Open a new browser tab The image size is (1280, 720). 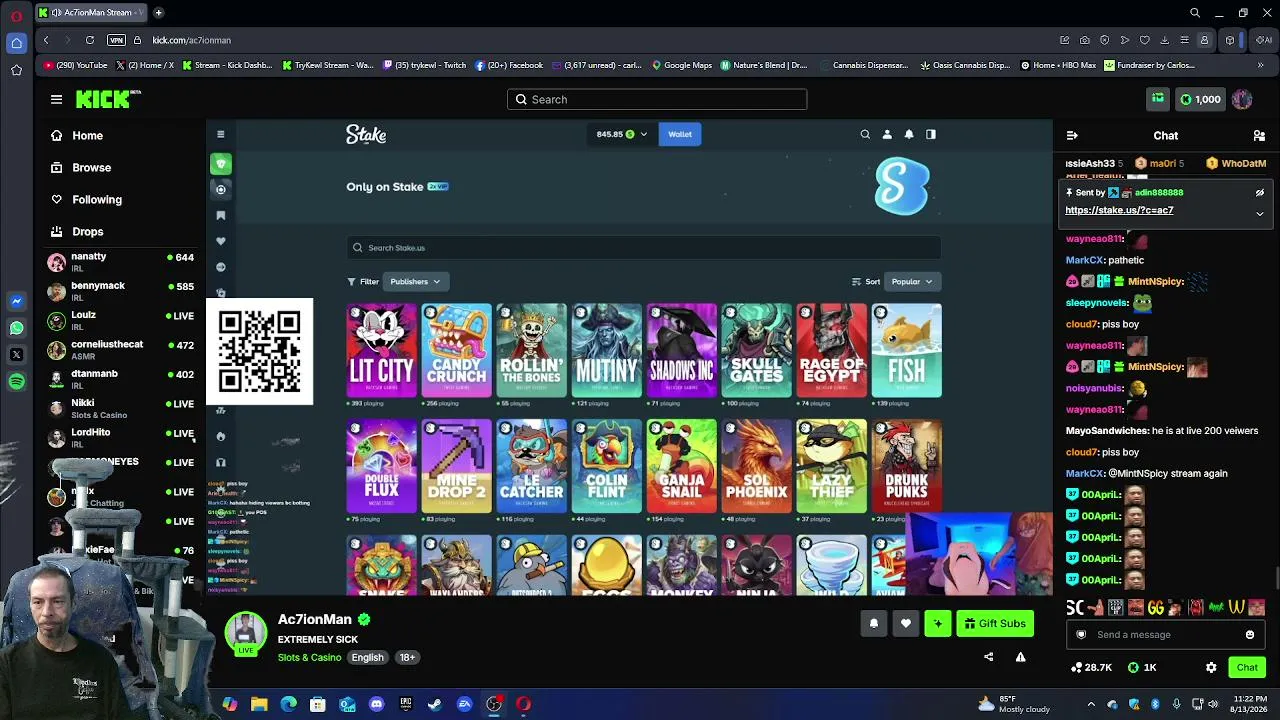(x=158, y=13)
